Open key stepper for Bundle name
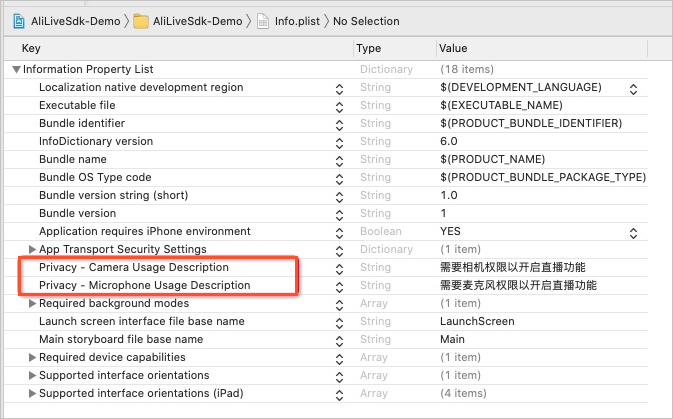This screenshot has width=673, height=419. click(x=340, y=161)
